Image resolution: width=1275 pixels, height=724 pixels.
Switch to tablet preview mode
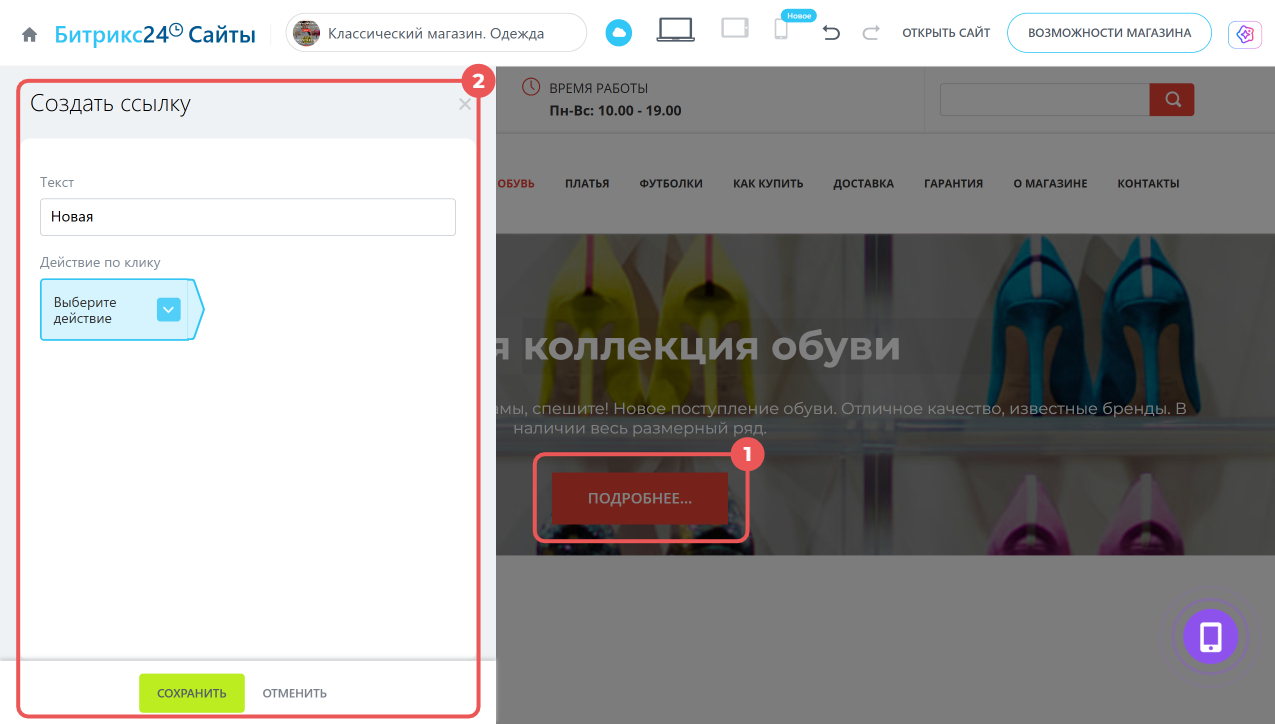tap(735, 29)
